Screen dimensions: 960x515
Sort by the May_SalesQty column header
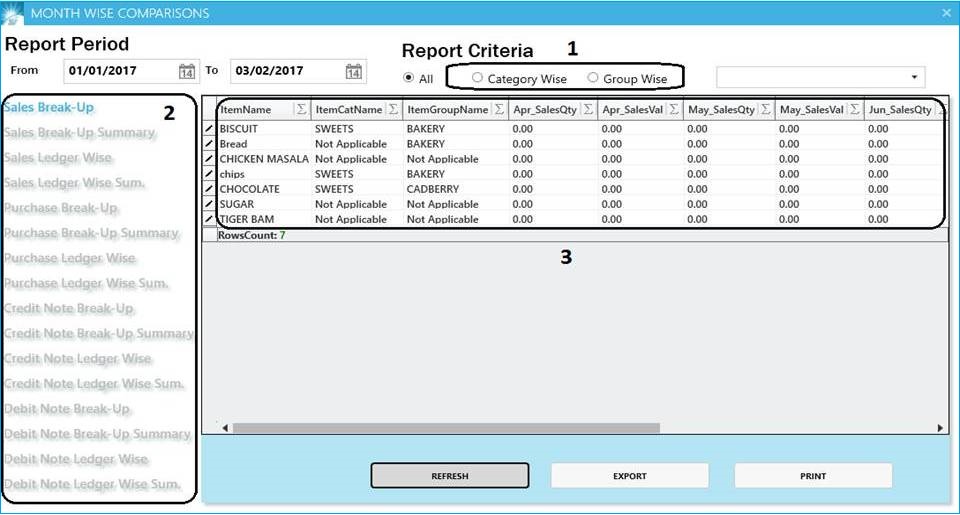pos(721,110)
